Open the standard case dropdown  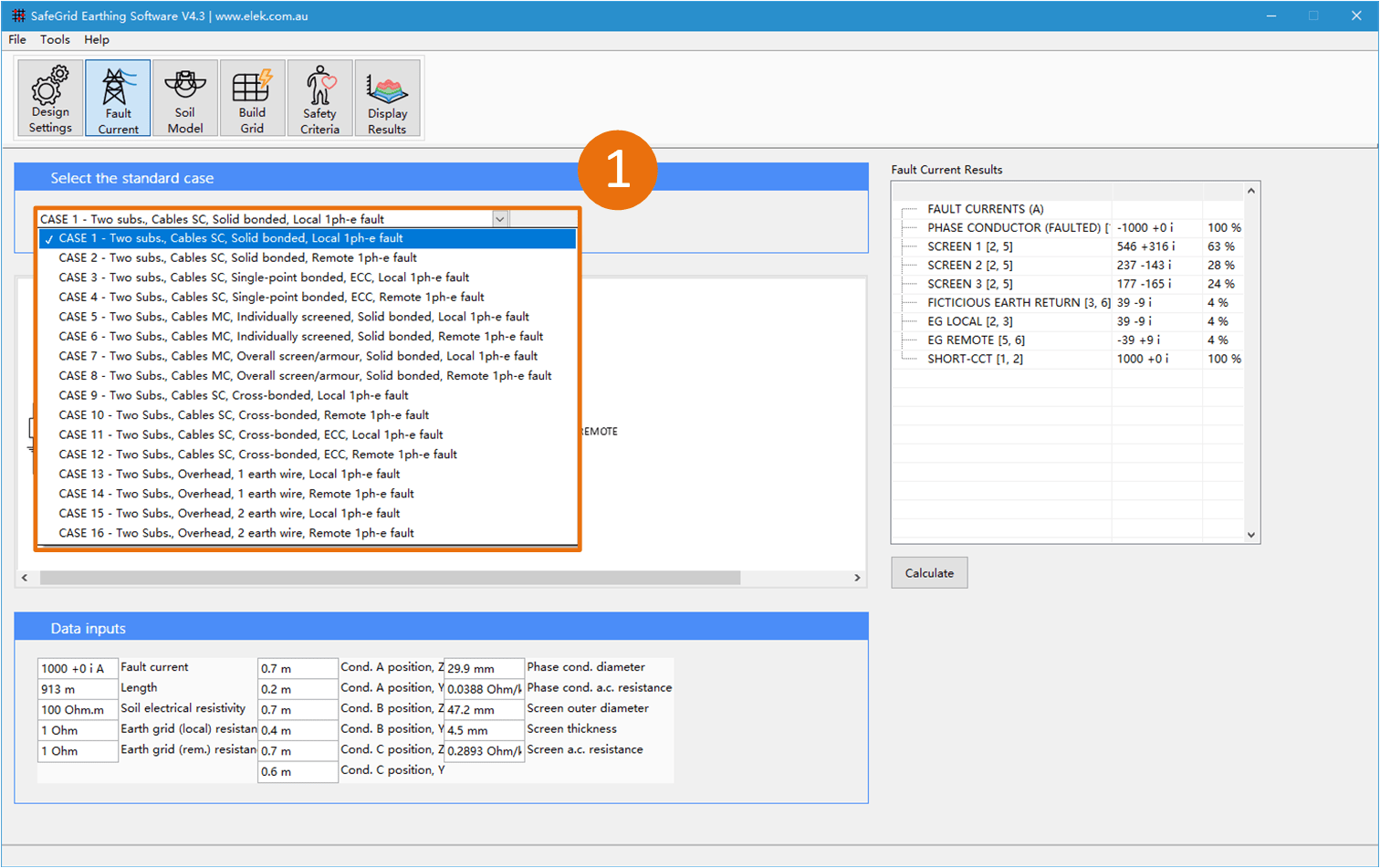(x=499, y=219)
